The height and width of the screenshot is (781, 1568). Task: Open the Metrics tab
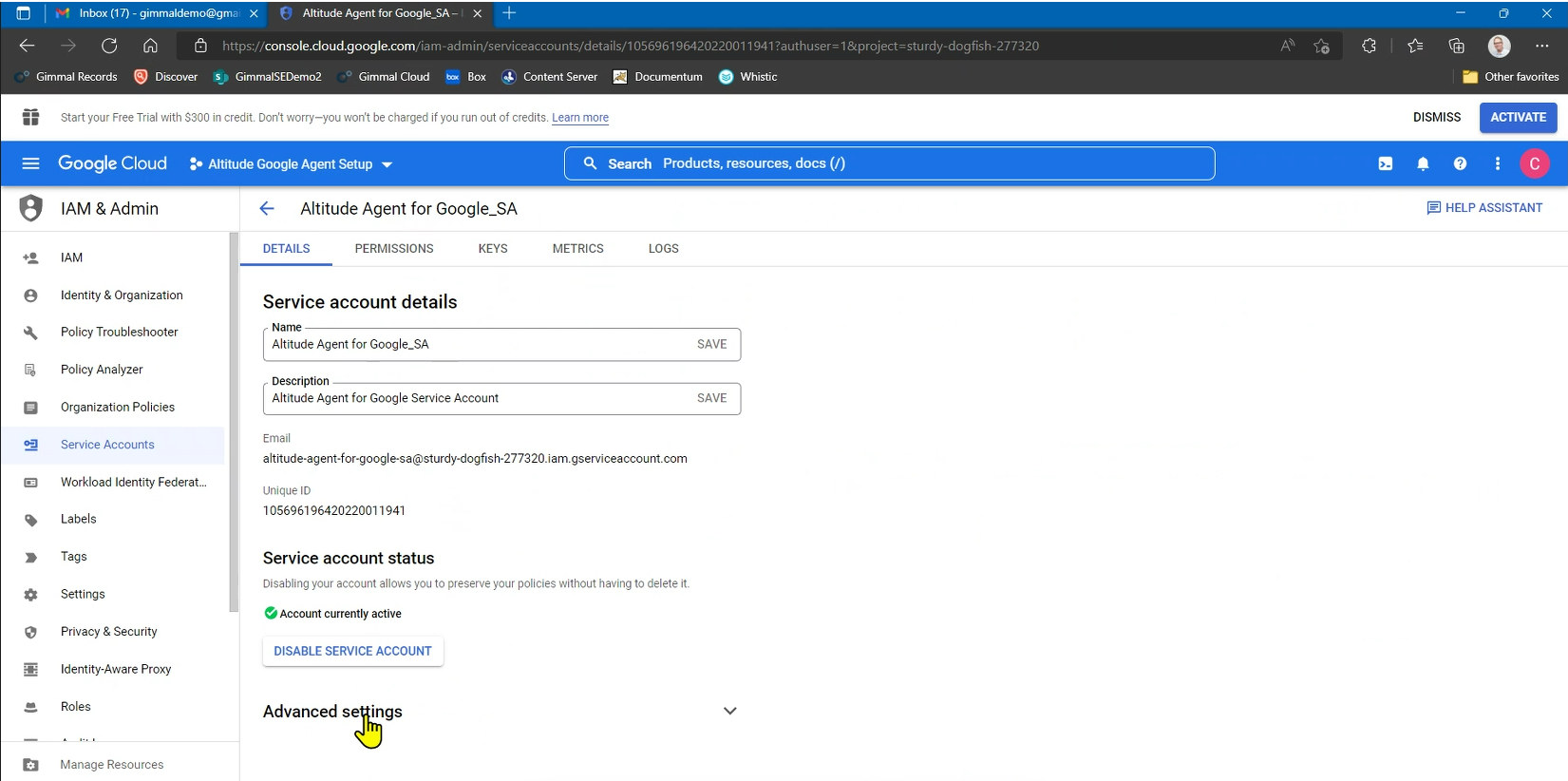(577, 249)
